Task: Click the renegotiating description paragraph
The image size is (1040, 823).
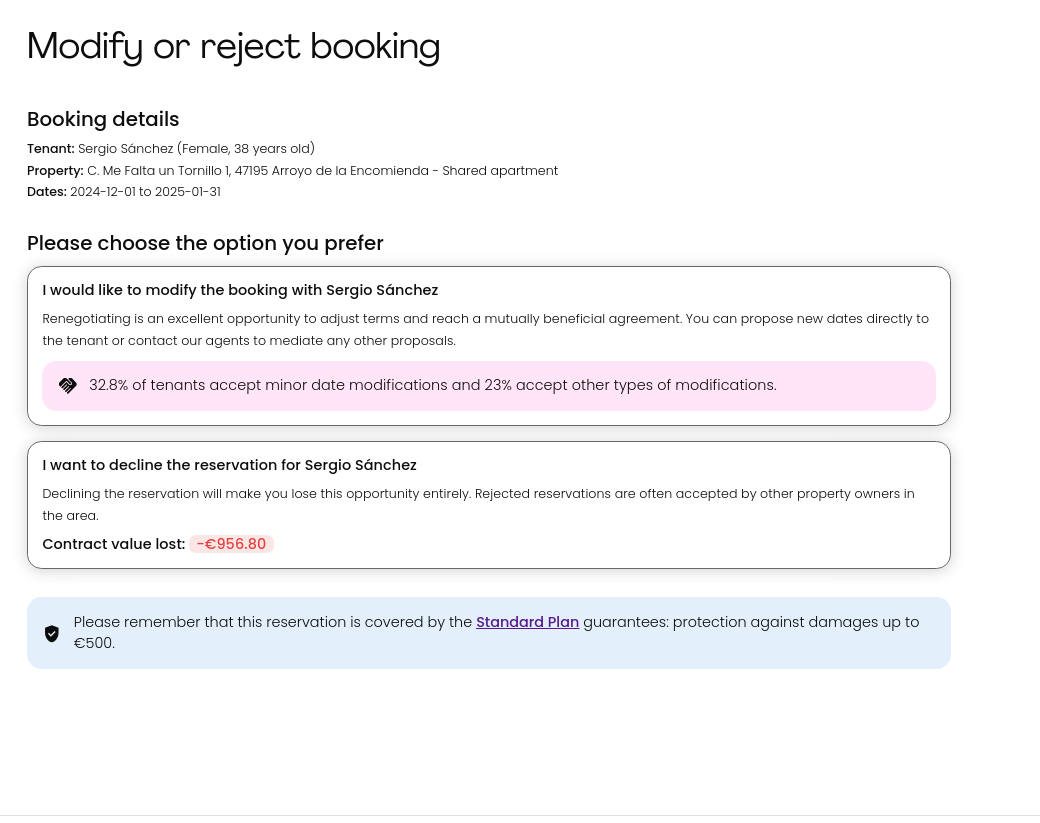Action: (485, 329)
